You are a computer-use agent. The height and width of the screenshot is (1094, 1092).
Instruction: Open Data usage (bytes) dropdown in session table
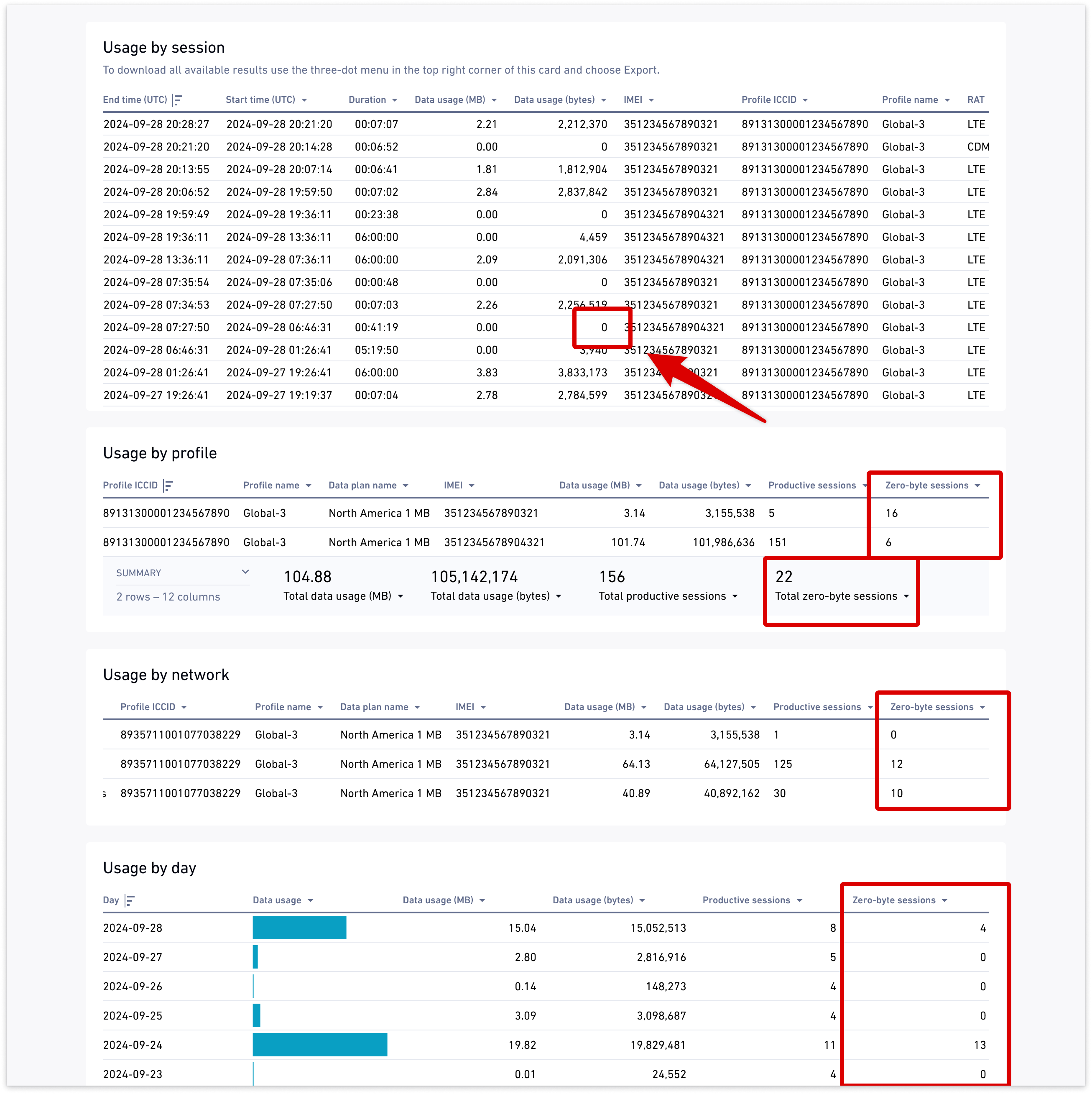[x=603, y=100]
